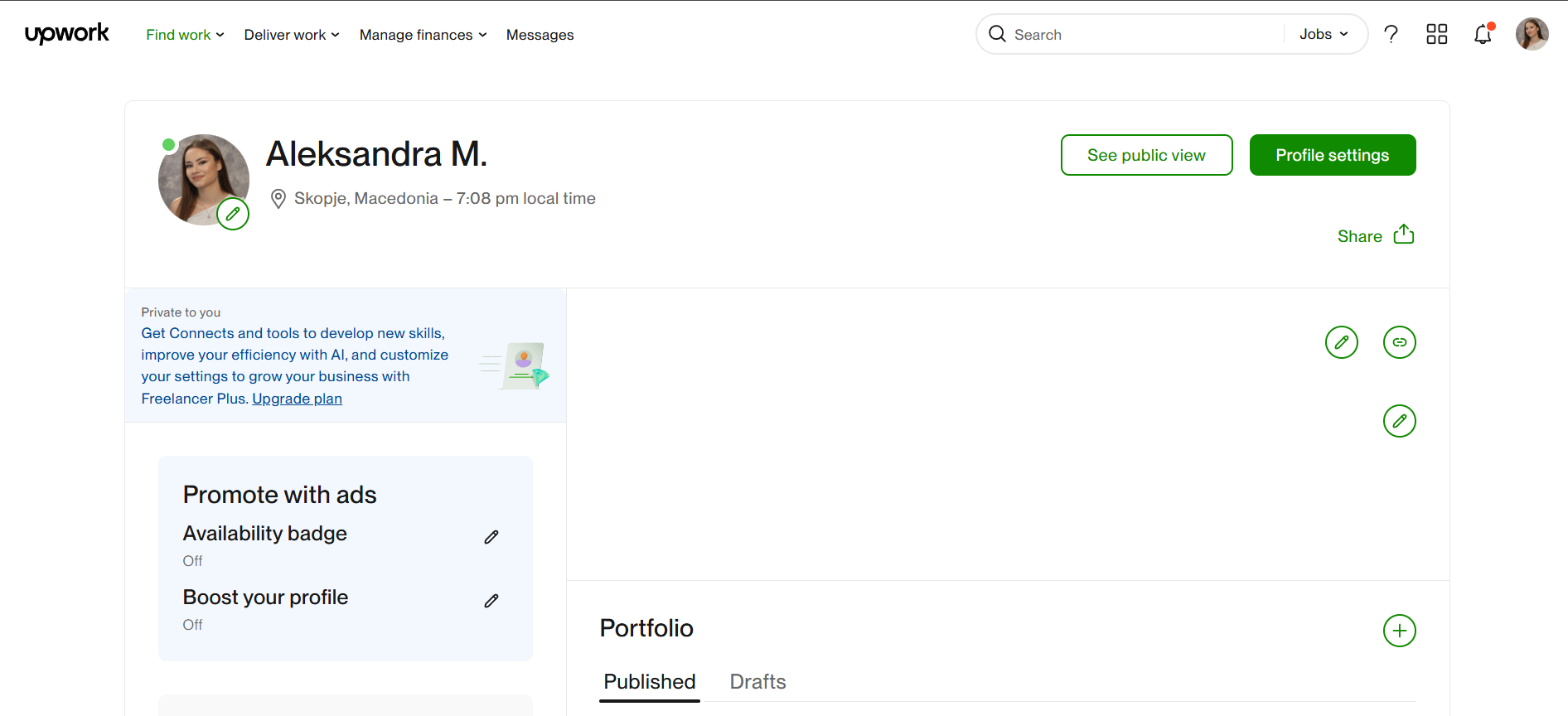Expand the Find work menu
Image resolution: width=1568 pixels, height=716 pixels.
coord(185,35)
